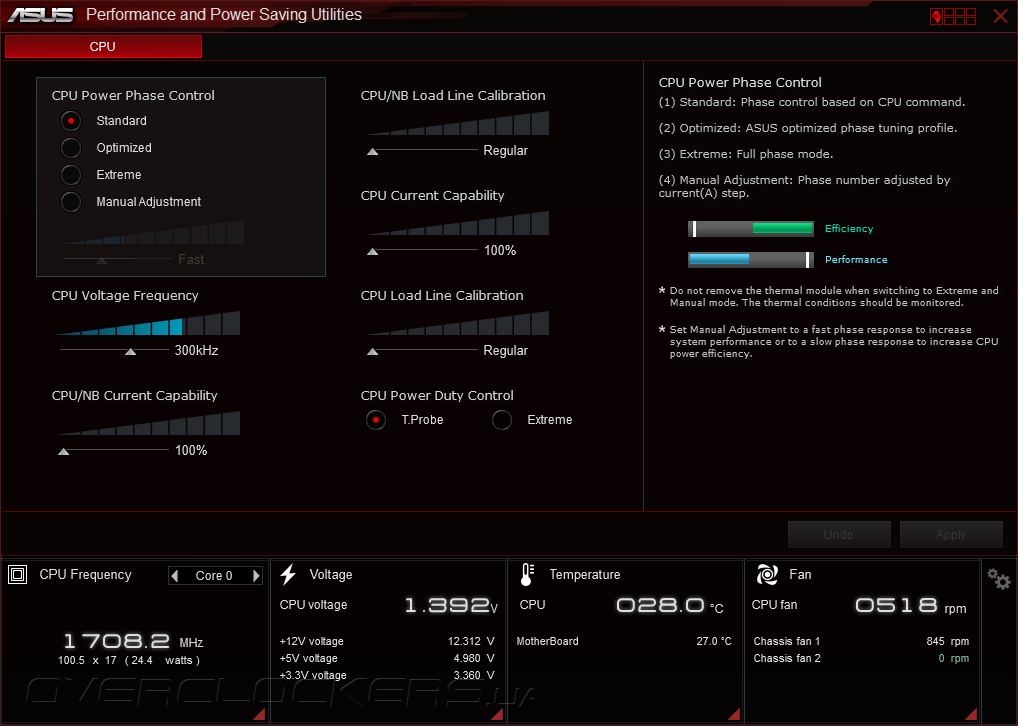Click the CPU Voltage Frequency slider handle
The image size is (1018, 726).
130,351
